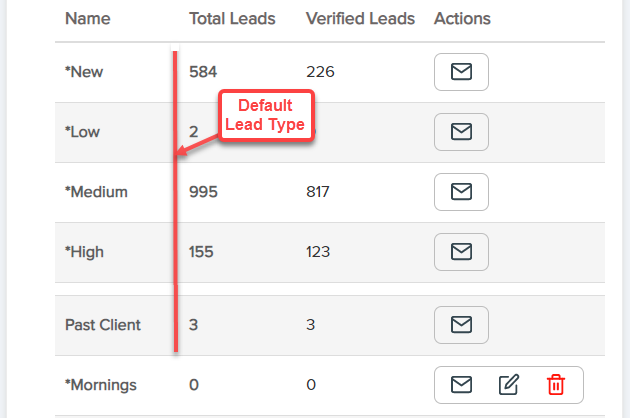
Task: Select the *Medium lead type name
Action: (96, 191)
